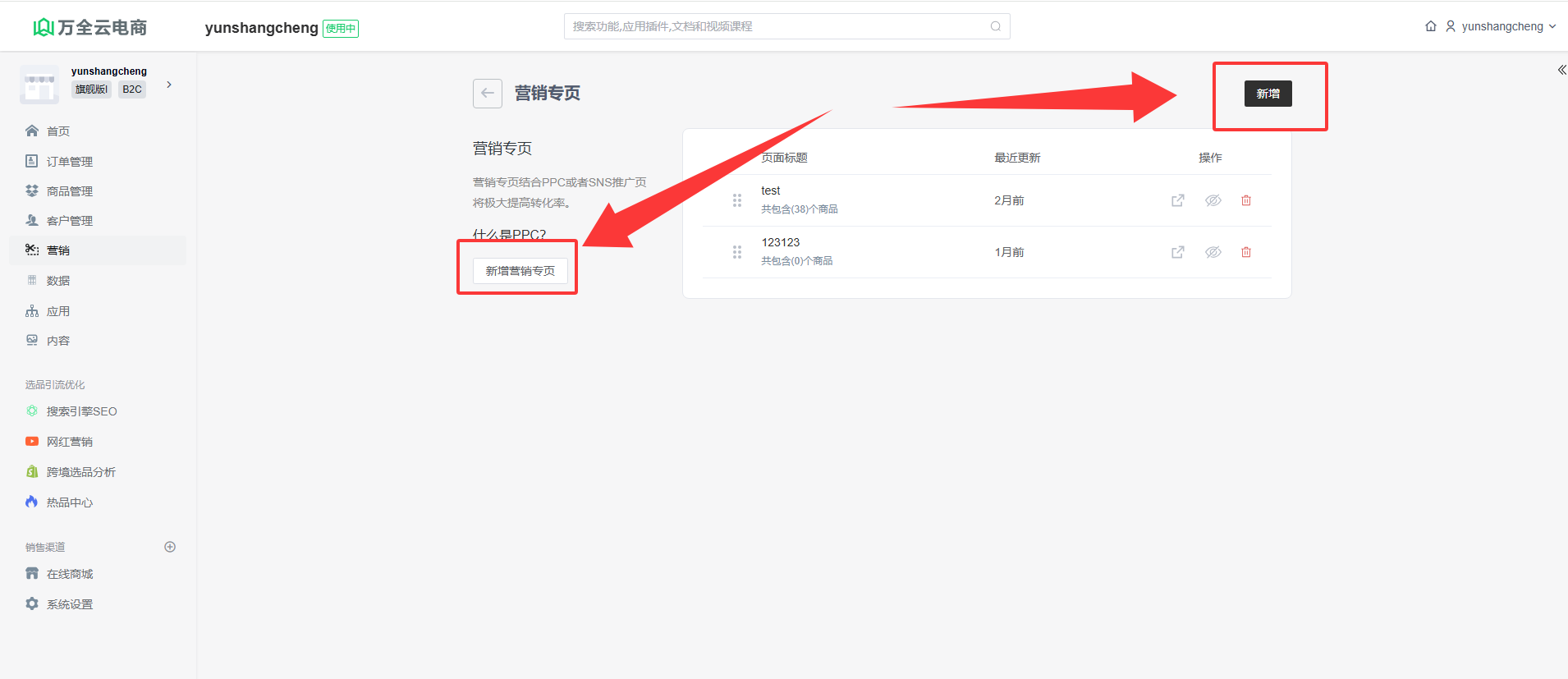The width and height of the screenshot is (1568, 679).
Task: Click the black 新增 button
Action: 1268,94
